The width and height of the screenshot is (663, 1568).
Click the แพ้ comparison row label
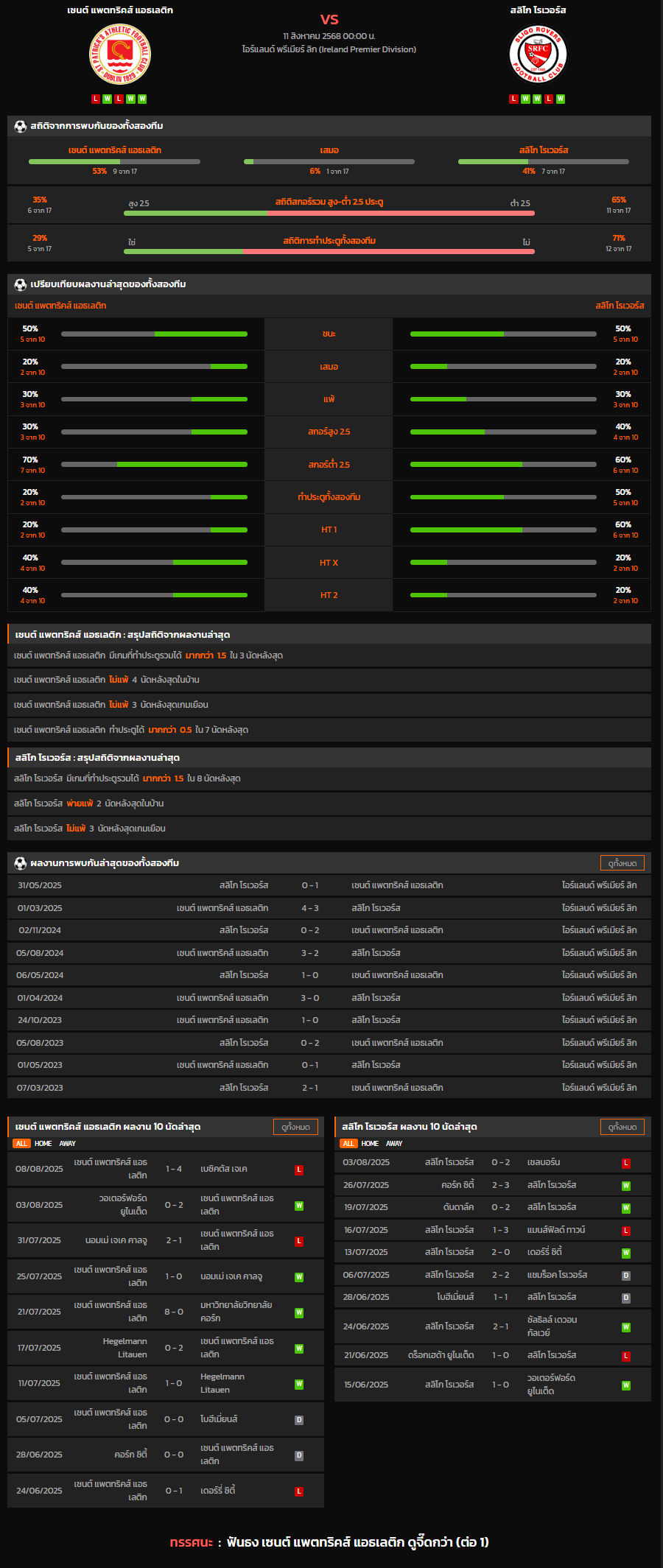[329, 399]
